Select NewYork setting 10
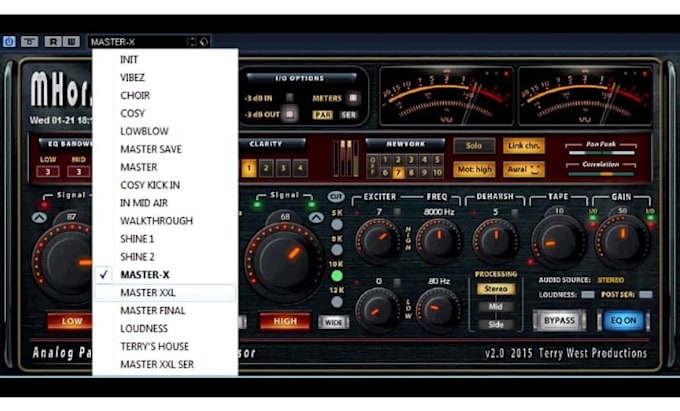Viewport: 680px width, 411px height. [437, 173]
